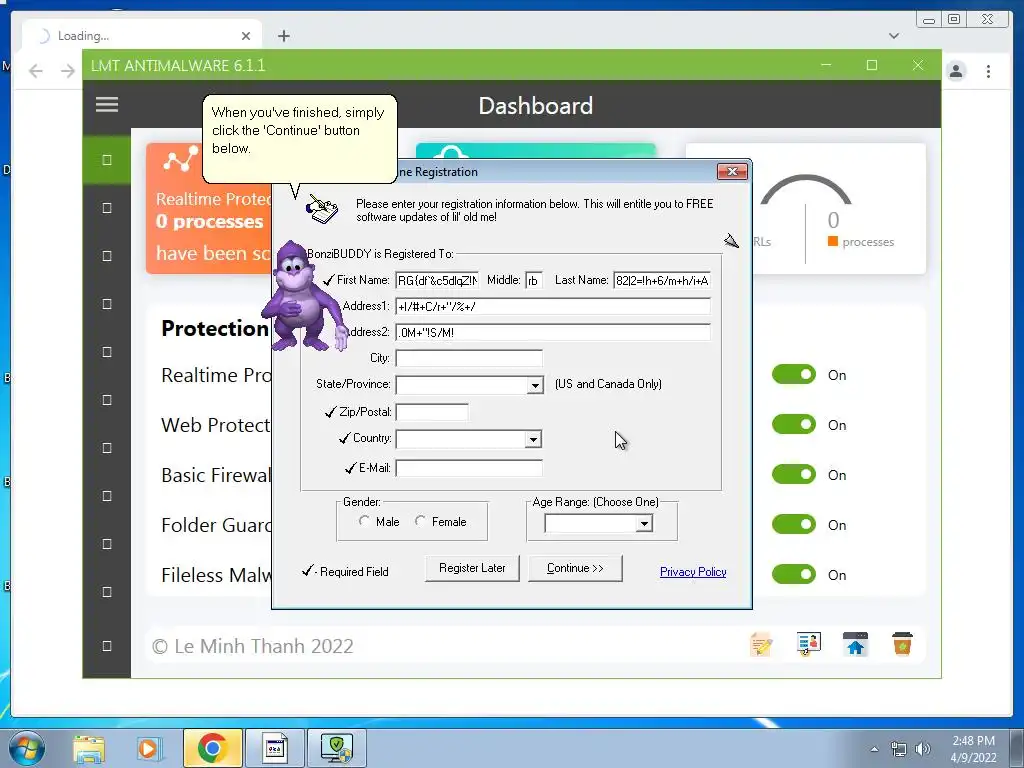Select the Male gender radio button

click(364, 521)
